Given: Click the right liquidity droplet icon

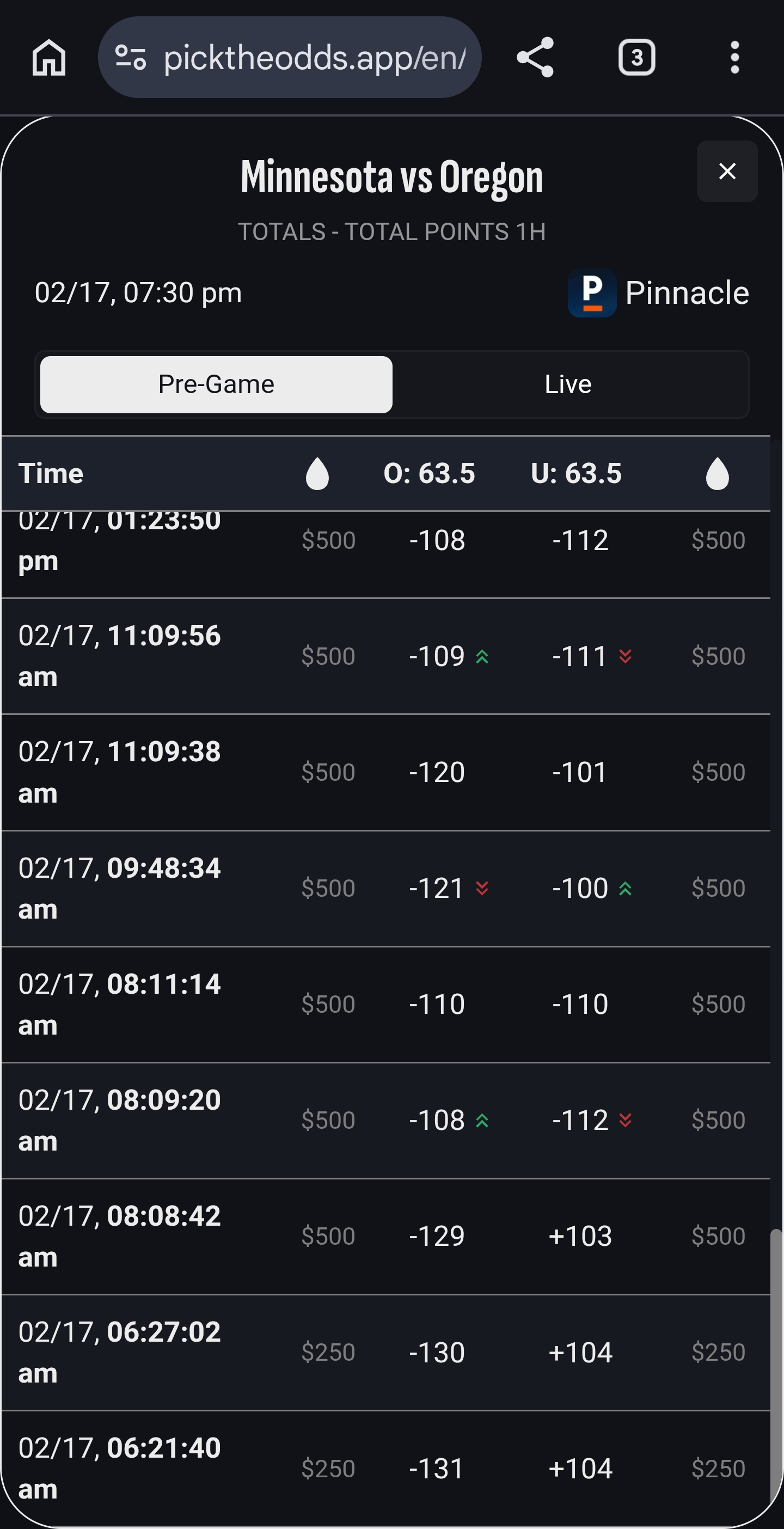Looking at the screenshot, I should click(x=717, y=474).
